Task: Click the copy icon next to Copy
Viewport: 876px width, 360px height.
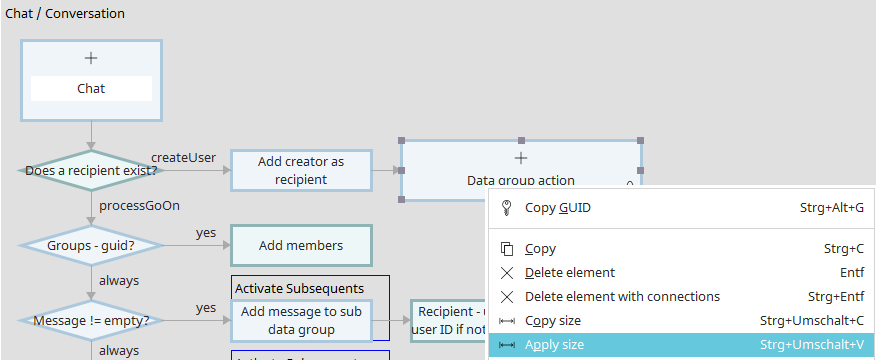Action: (x=507, y=249)
